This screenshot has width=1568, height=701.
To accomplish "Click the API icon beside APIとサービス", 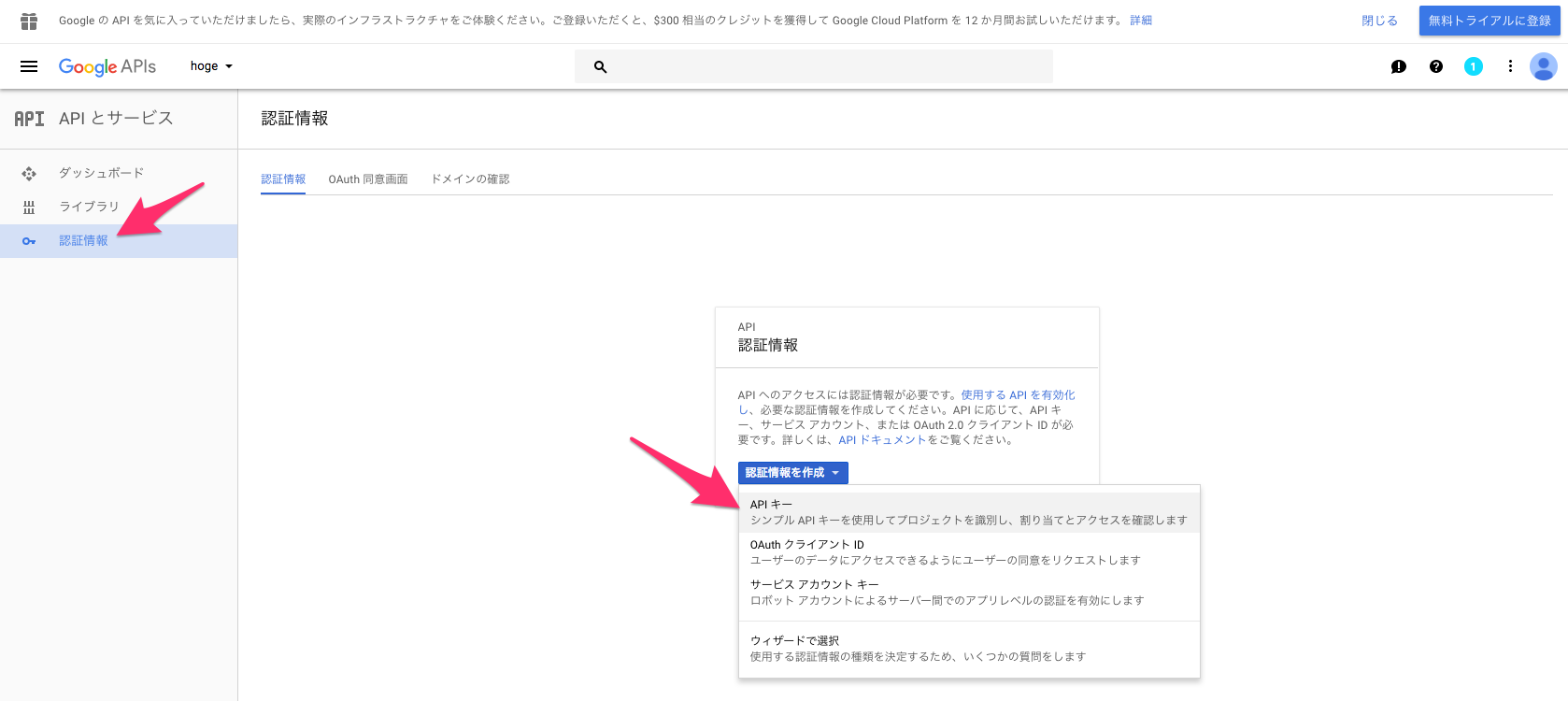I will [29, 119].
